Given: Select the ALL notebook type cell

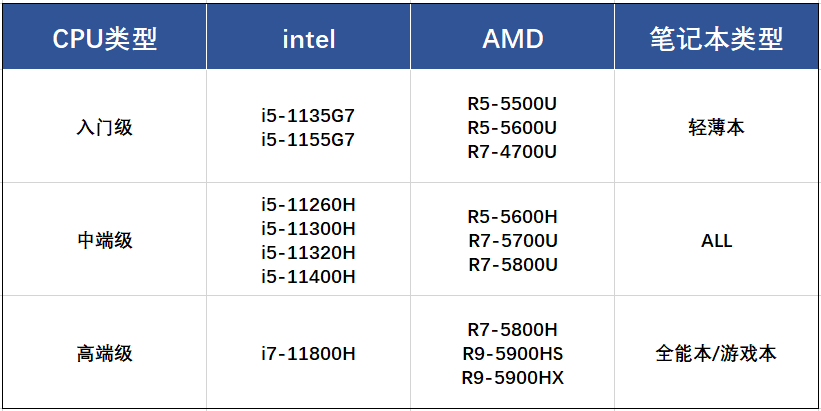Looking at the screenshot, I should [716, 241].
